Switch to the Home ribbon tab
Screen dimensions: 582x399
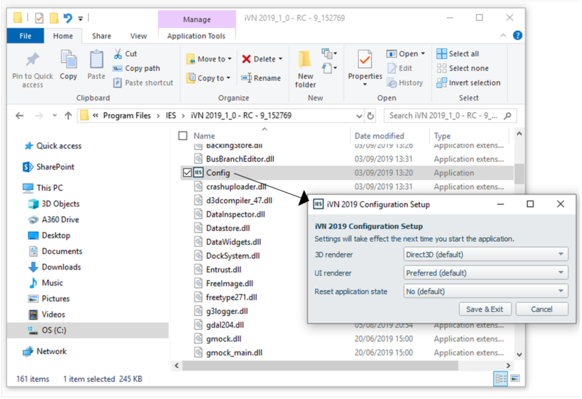(x=63, y=36)
